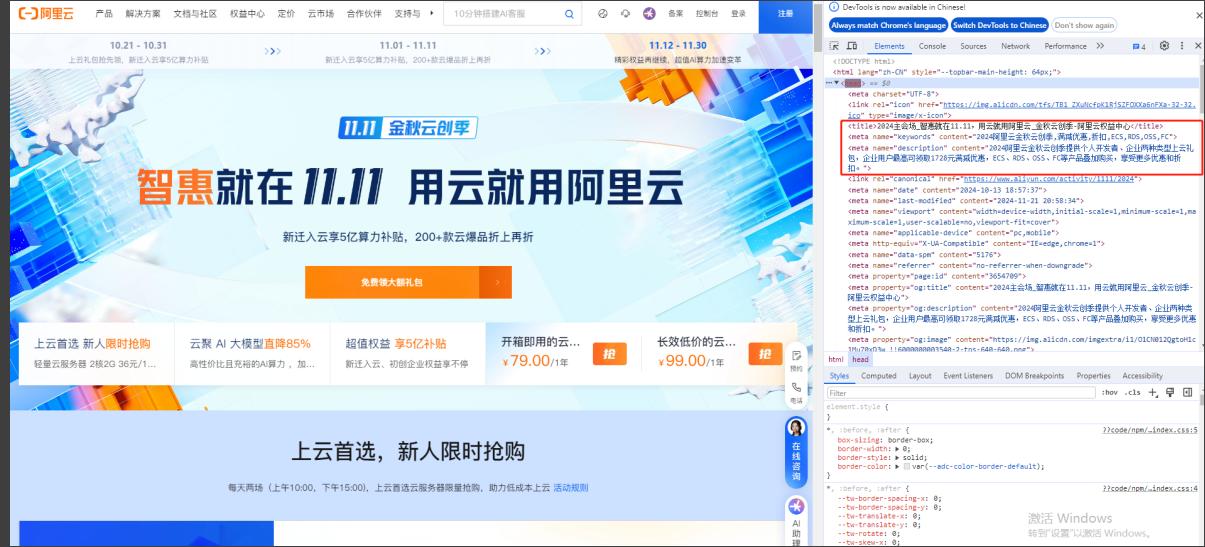
Task: Switch to the Console tab in DevTools
Action: [x=932, y=46]
